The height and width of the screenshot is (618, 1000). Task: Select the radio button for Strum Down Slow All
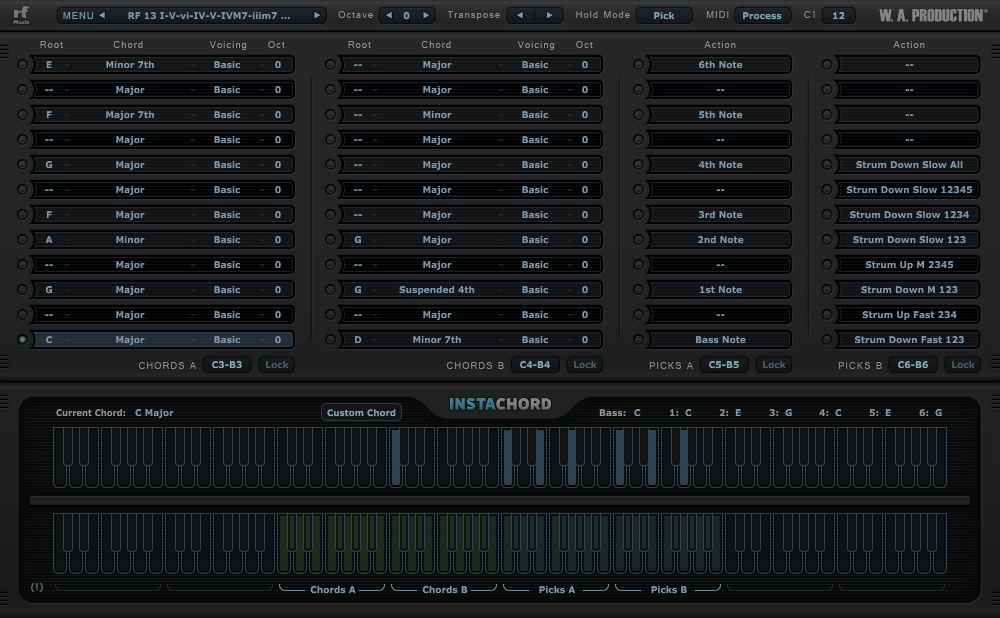[x=827, y=165]
